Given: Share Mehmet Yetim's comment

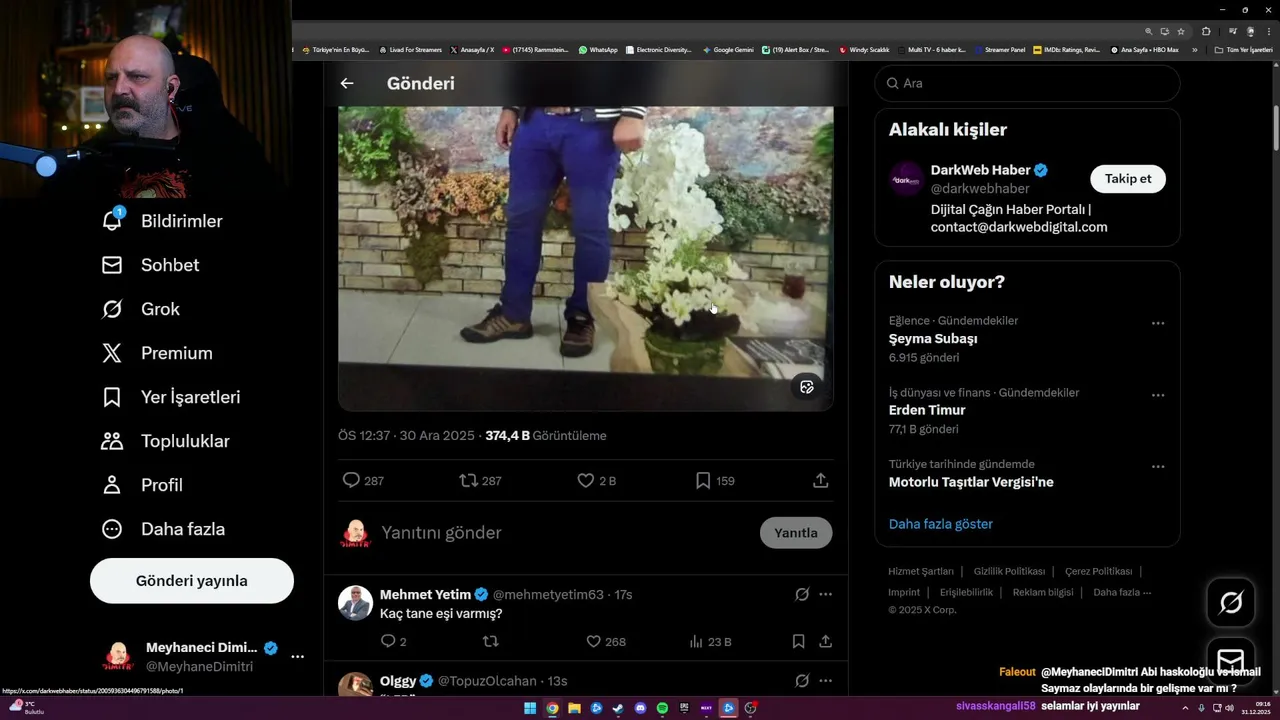Looking at the screenshot, I should click(x=826, y=641).
